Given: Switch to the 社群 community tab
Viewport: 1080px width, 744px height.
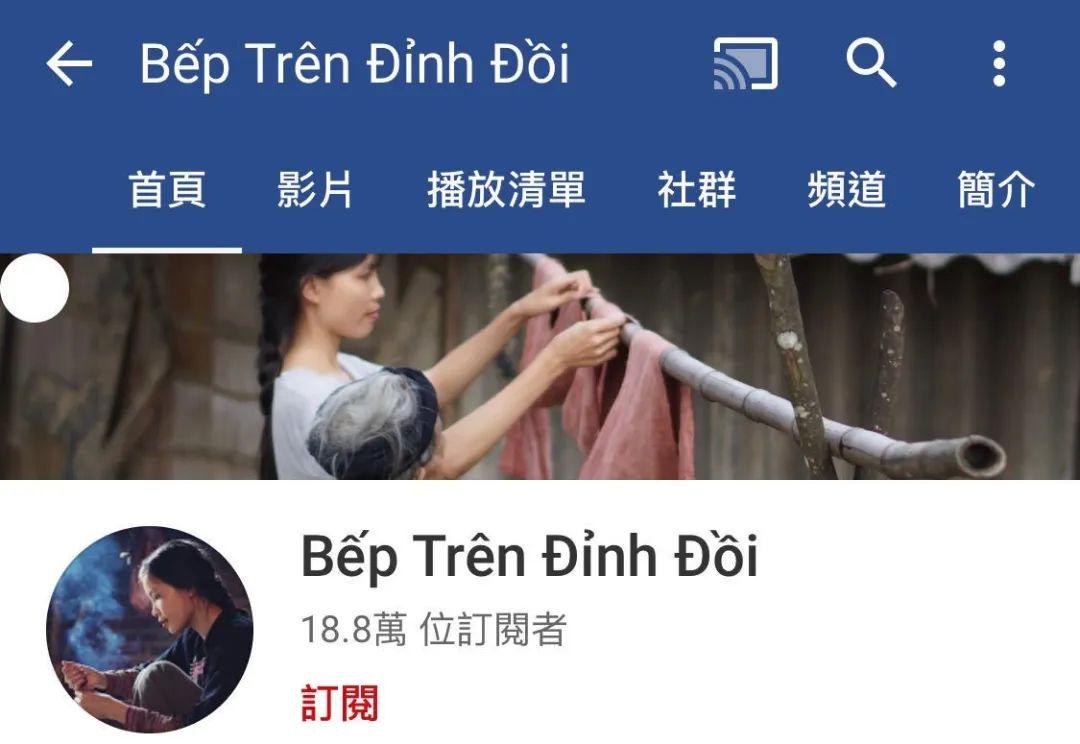Looking at the screenshot, I should (x=697, y=189).
